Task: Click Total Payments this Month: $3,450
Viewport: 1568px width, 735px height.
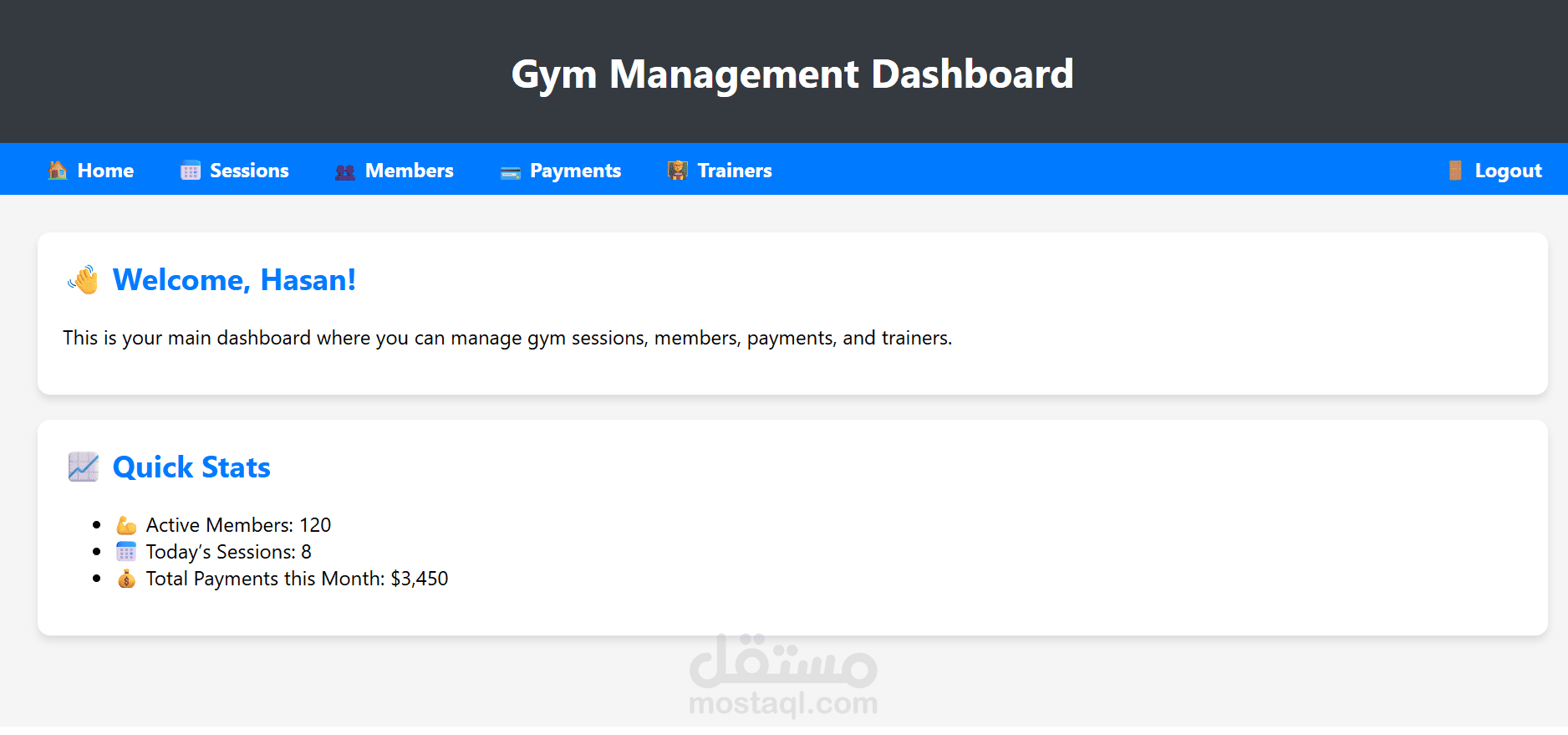Action: [297, 579]
